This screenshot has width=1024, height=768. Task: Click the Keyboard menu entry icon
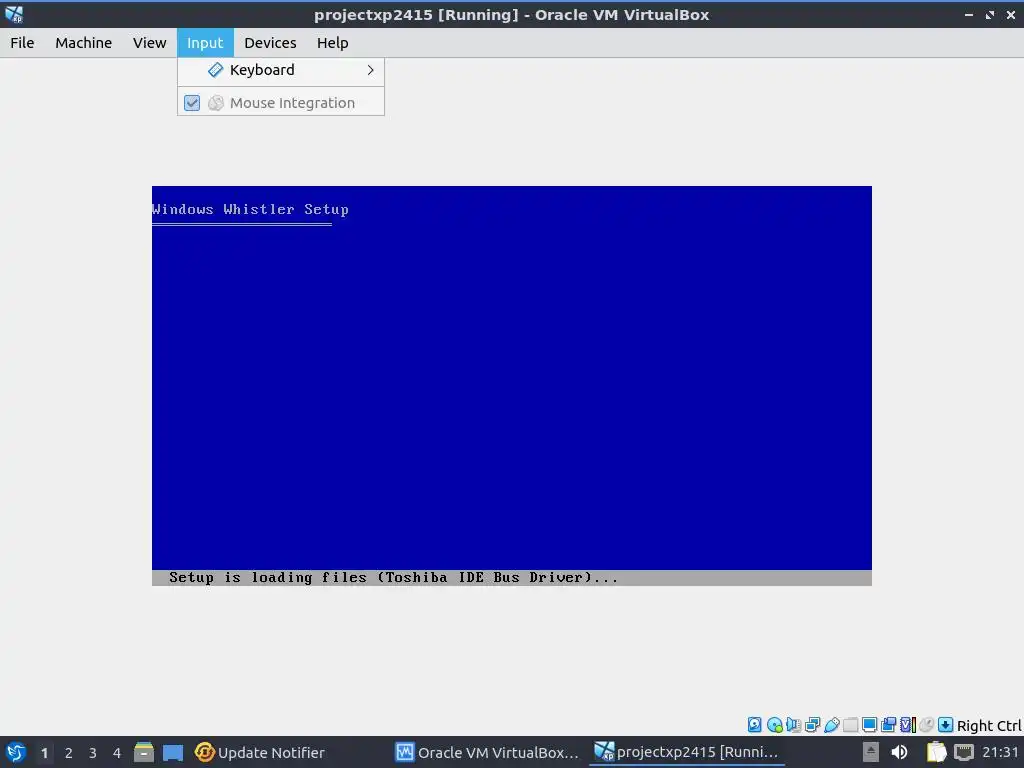pyautogui.click(x=215, y=70)
